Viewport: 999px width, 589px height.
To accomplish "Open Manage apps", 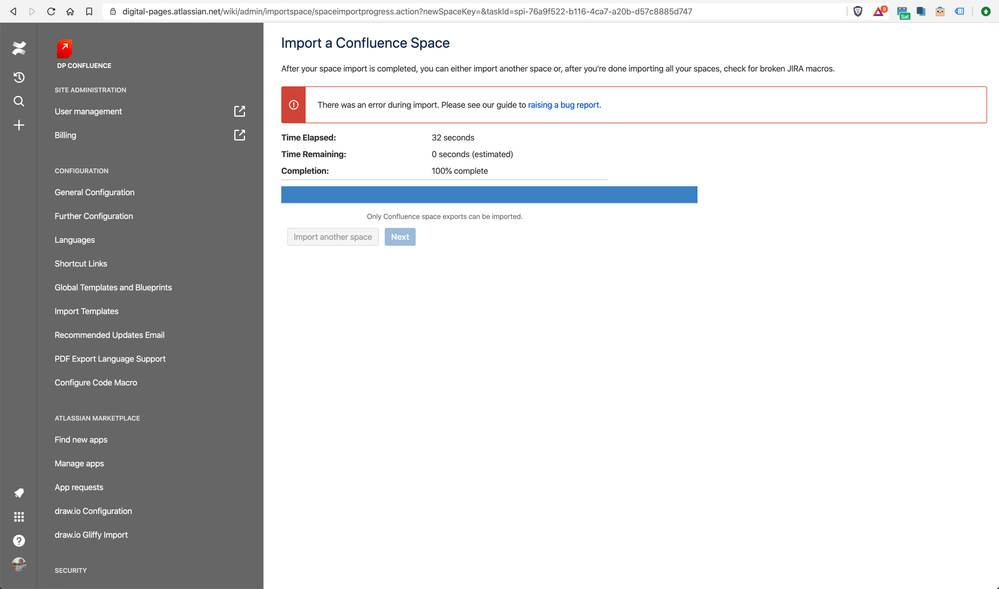I will click(x=79, y=463).
